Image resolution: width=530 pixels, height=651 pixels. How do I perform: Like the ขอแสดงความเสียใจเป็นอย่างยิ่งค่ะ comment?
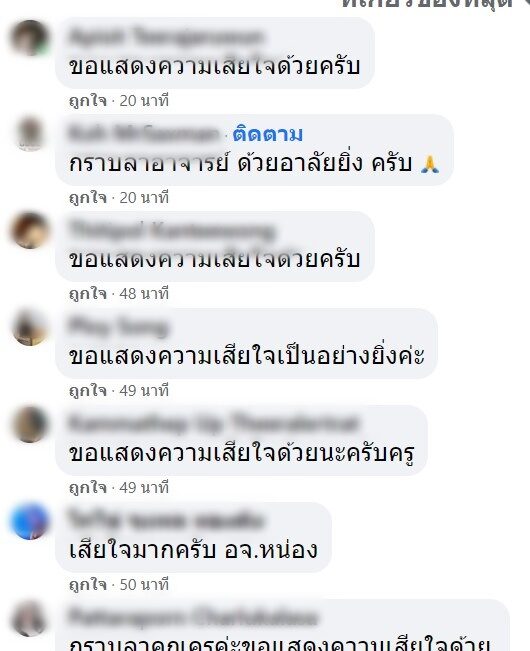point(88,391)
